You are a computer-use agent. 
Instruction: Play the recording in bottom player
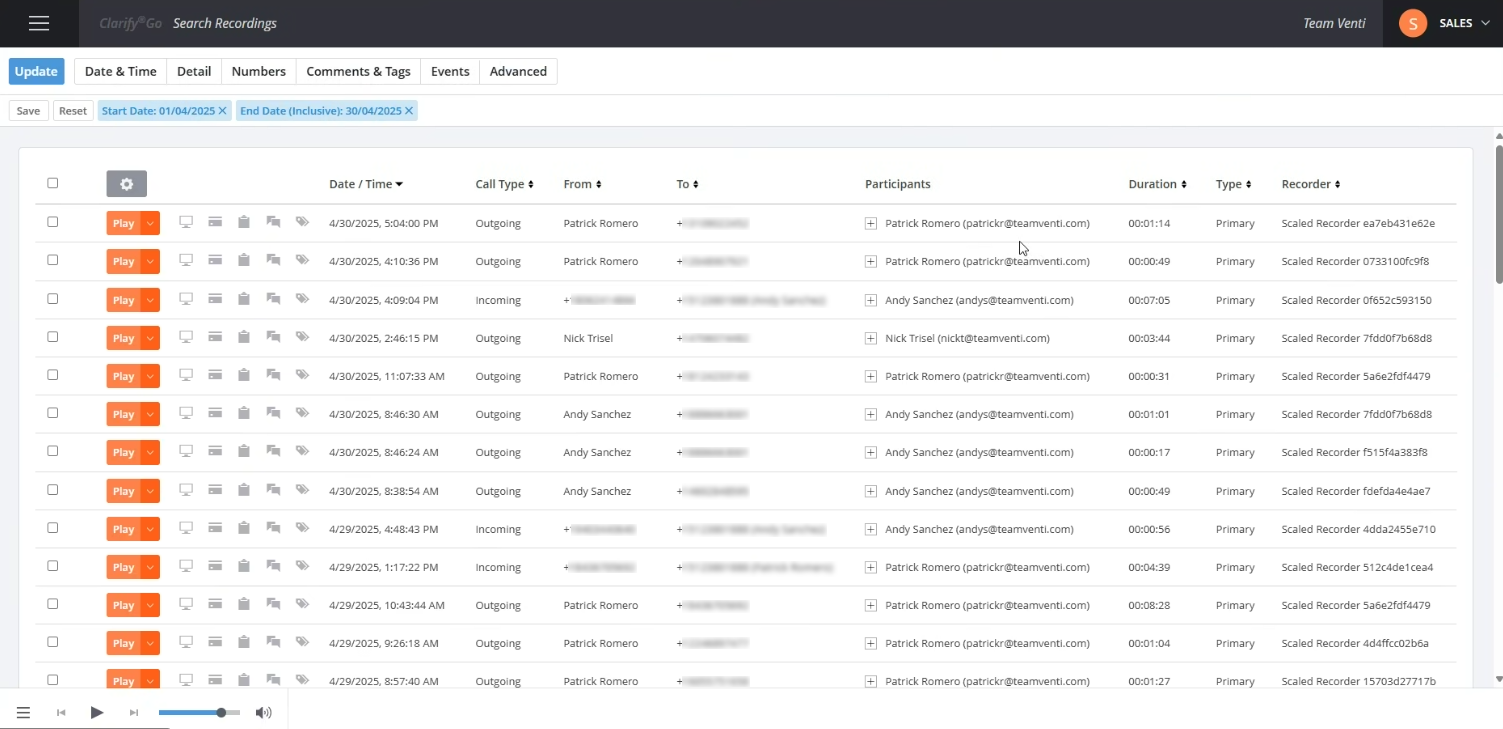coord(97,712)
